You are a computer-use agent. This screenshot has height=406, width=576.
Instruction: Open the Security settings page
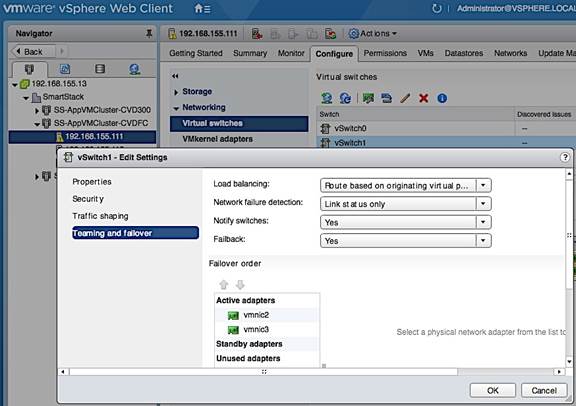click(88, 199)
